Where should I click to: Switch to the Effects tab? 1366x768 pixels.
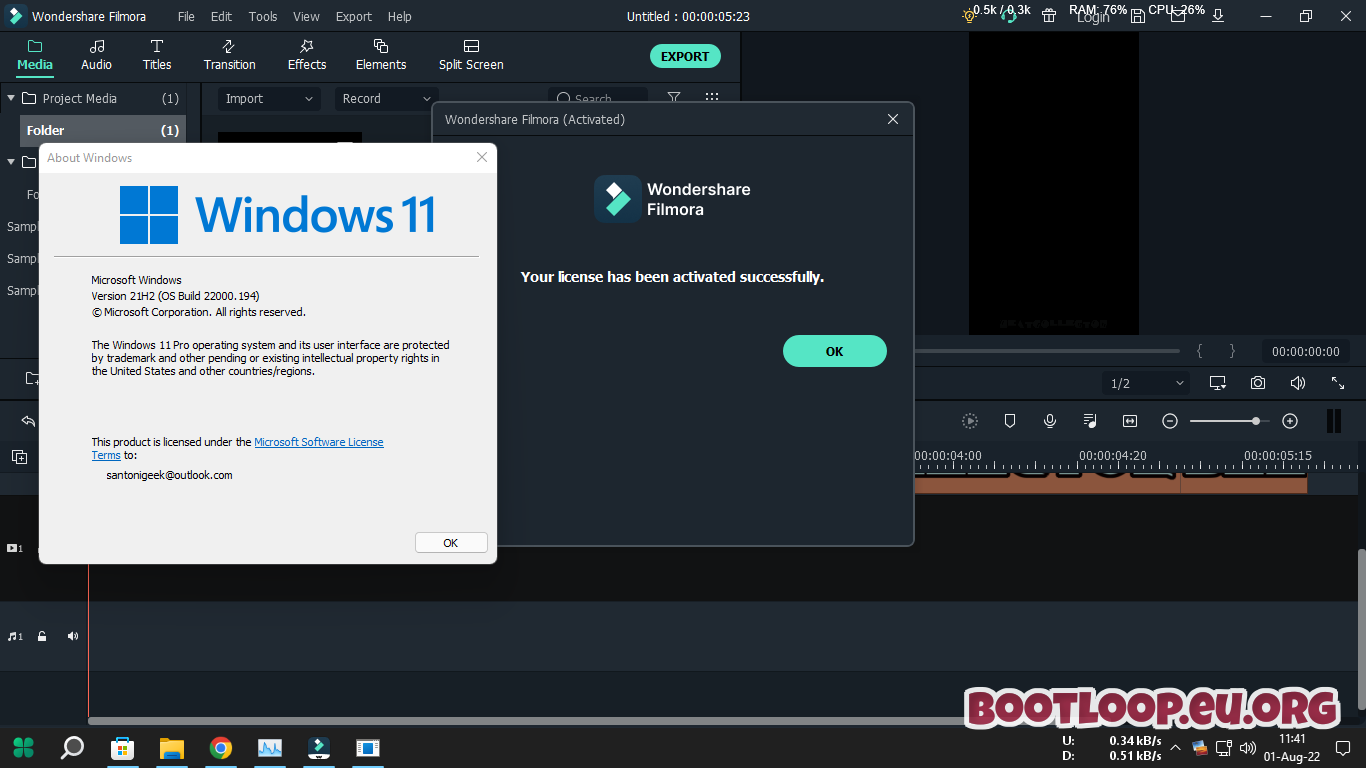tap(307, 56)
